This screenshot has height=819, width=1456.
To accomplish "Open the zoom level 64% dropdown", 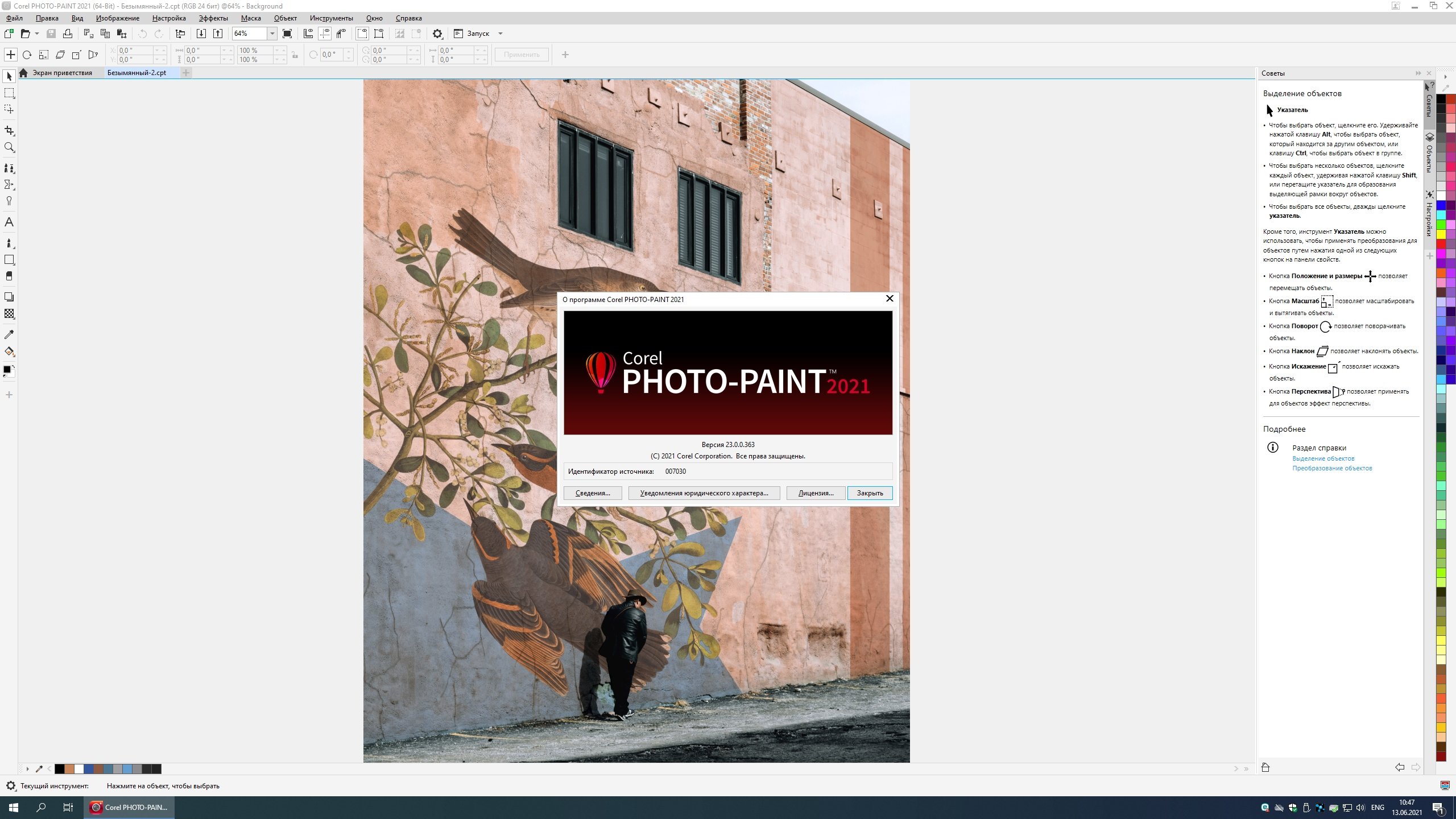I will 272,34.
